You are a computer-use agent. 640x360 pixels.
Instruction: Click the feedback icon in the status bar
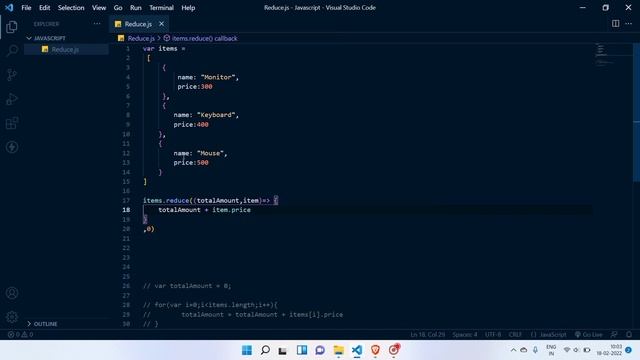pos(614,334)
